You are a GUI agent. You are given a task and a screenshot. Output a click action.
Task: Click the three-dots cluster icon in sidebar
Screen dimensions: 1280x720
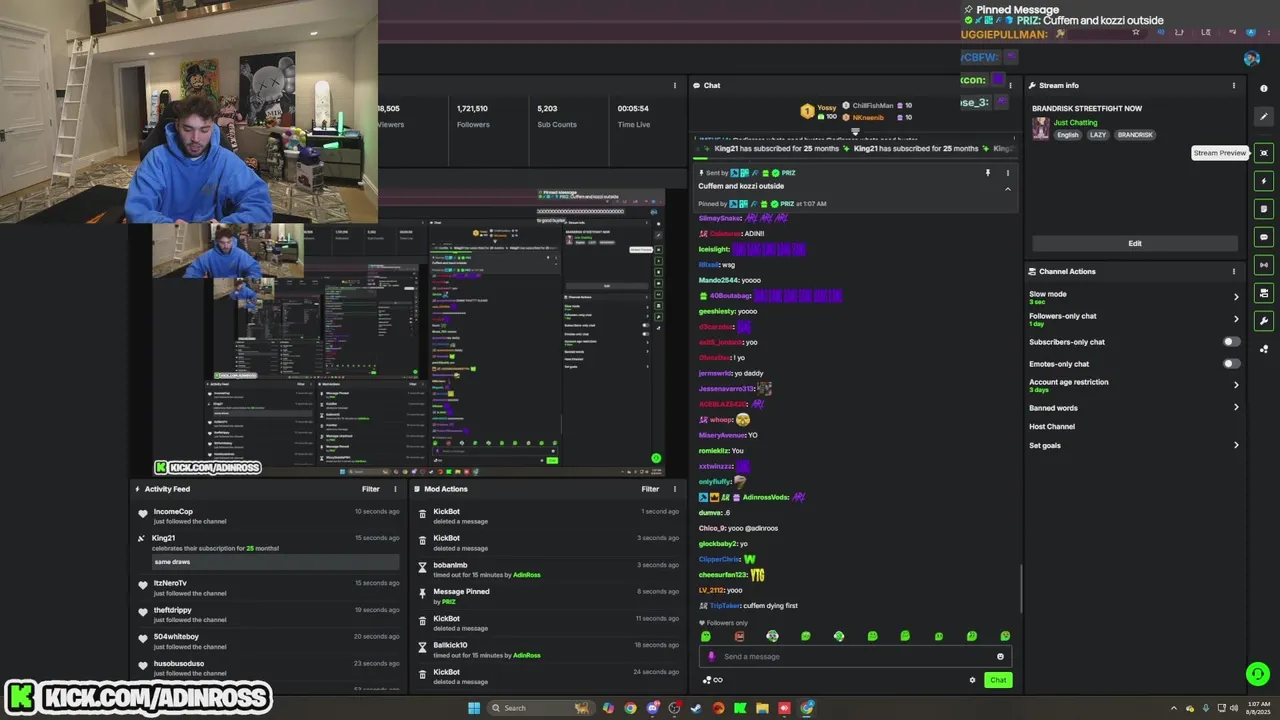click(1264, 349)
